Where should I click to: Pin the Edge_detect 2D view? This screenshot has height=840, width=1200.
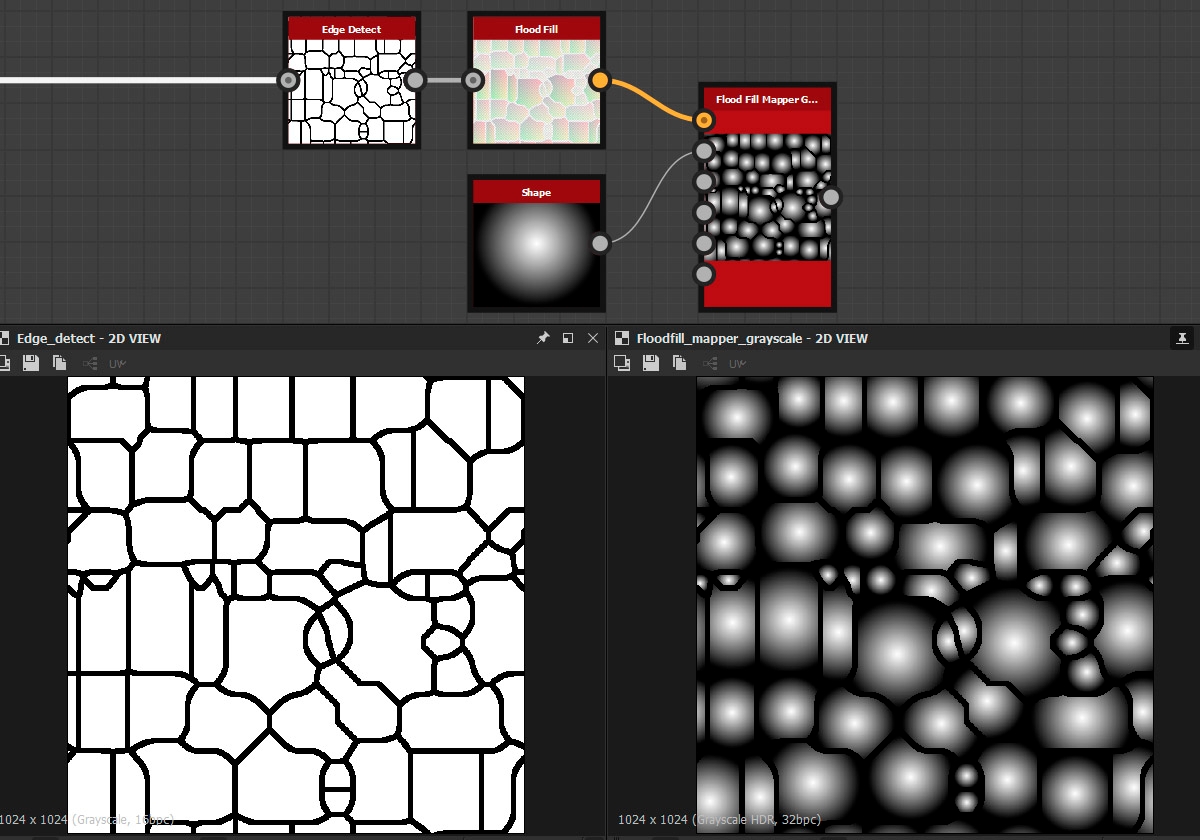(x=543, y=338)
